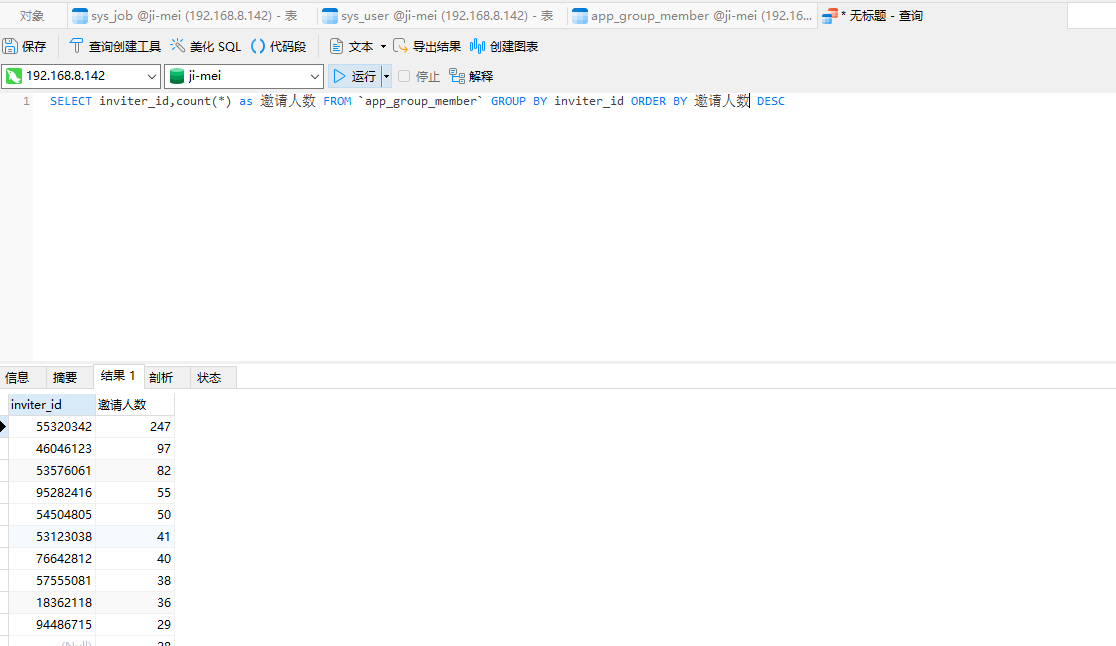Viewport: 1116px width, 646px height.
Task: Click the Export Results icon
Action: click(401, 46)
